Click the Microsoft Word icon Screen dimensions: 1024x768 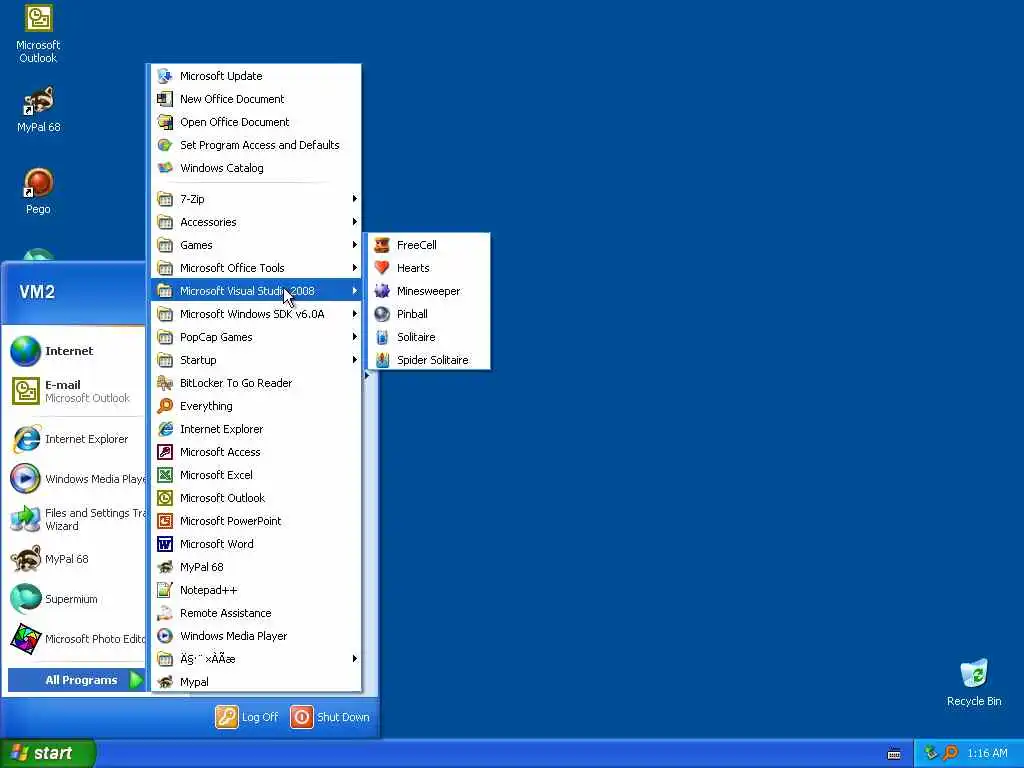165,544
